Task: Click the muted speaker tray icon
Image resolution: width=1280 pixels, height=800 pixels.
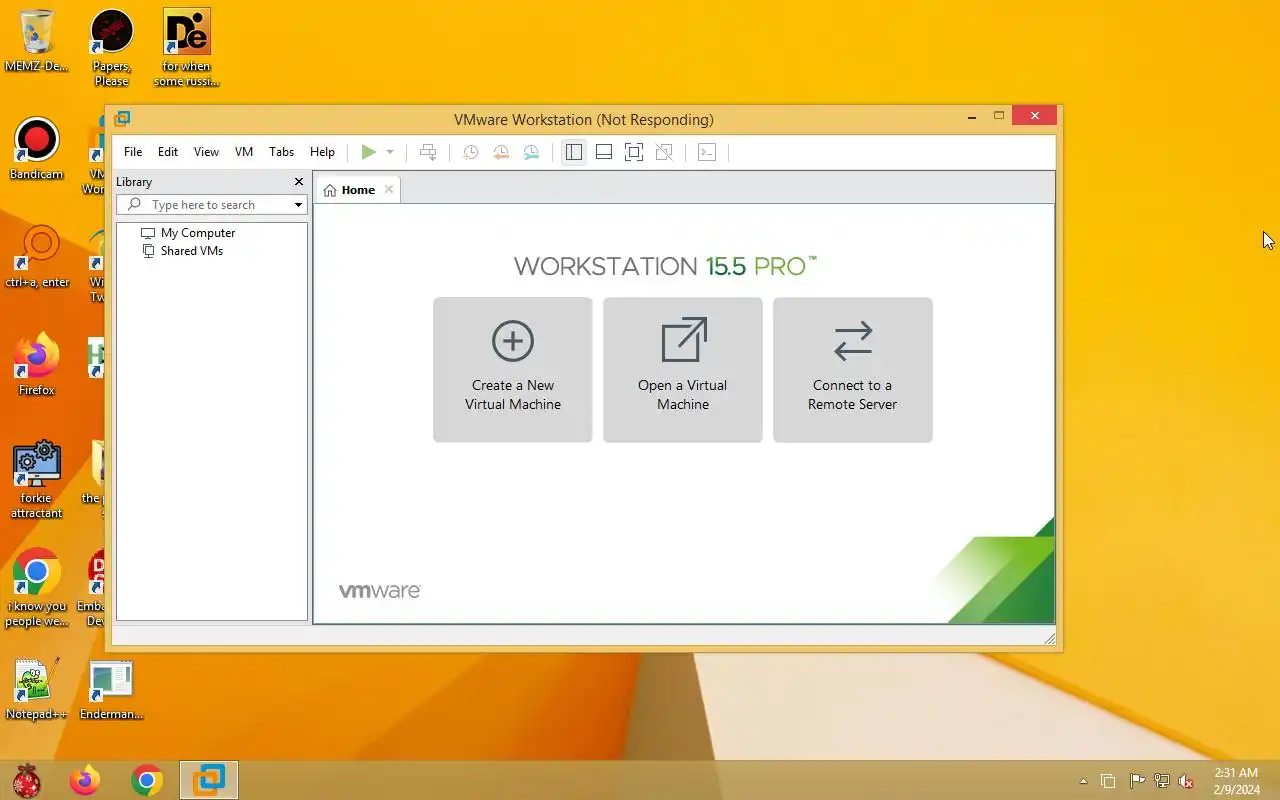Action: 1186,781
